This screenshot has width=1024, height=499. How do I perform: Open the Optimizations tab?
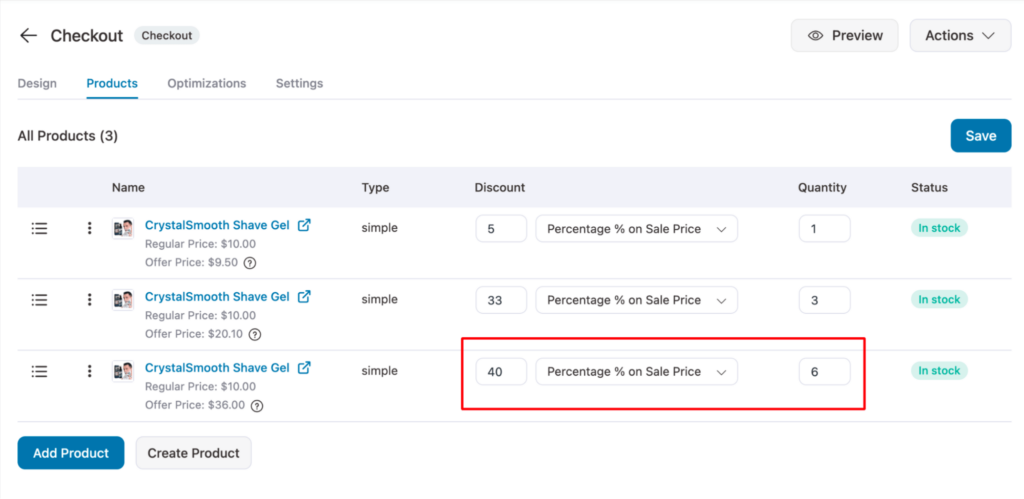(x=206, y=83)
